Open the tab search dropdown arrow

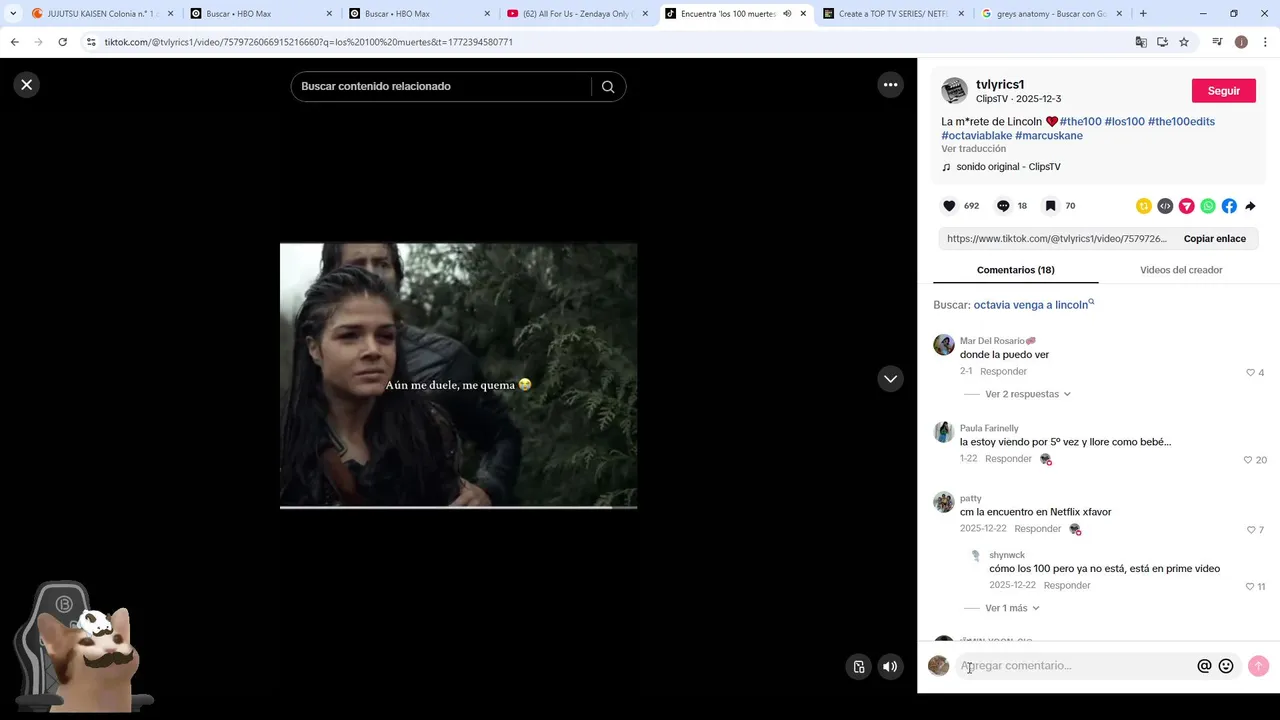[x=13, y=14]
